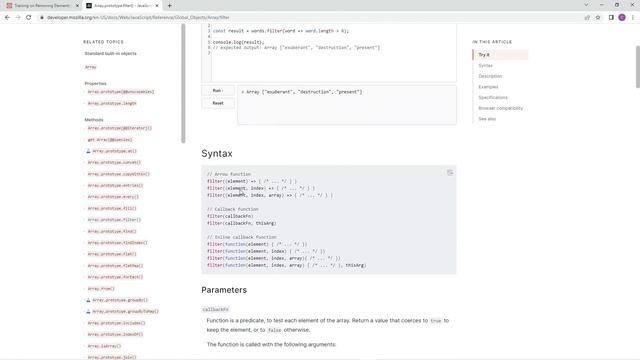Go to Syntax in the article outline
This screenshot has height=360, width=640.
coord(485,65)
